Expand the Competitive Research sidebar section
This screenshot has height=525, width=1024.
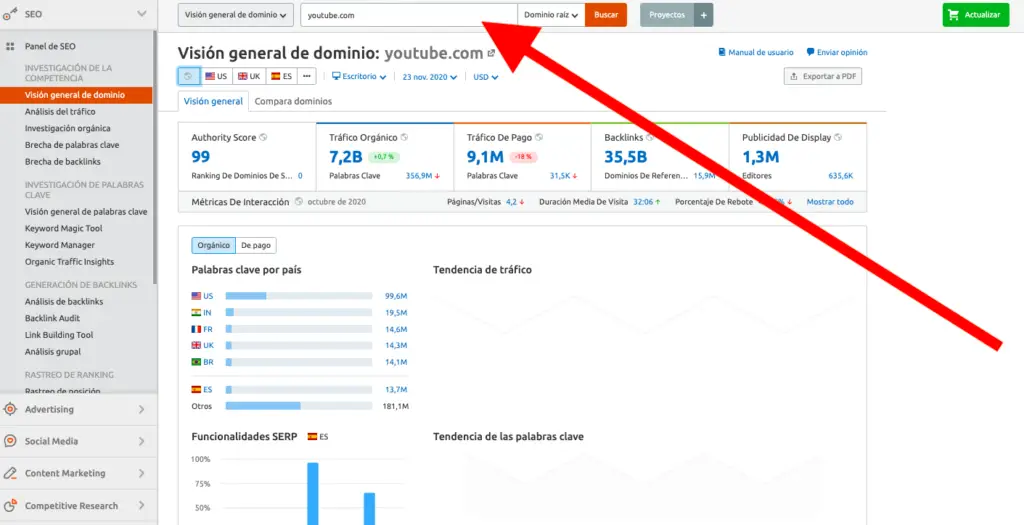click(142, 505)
